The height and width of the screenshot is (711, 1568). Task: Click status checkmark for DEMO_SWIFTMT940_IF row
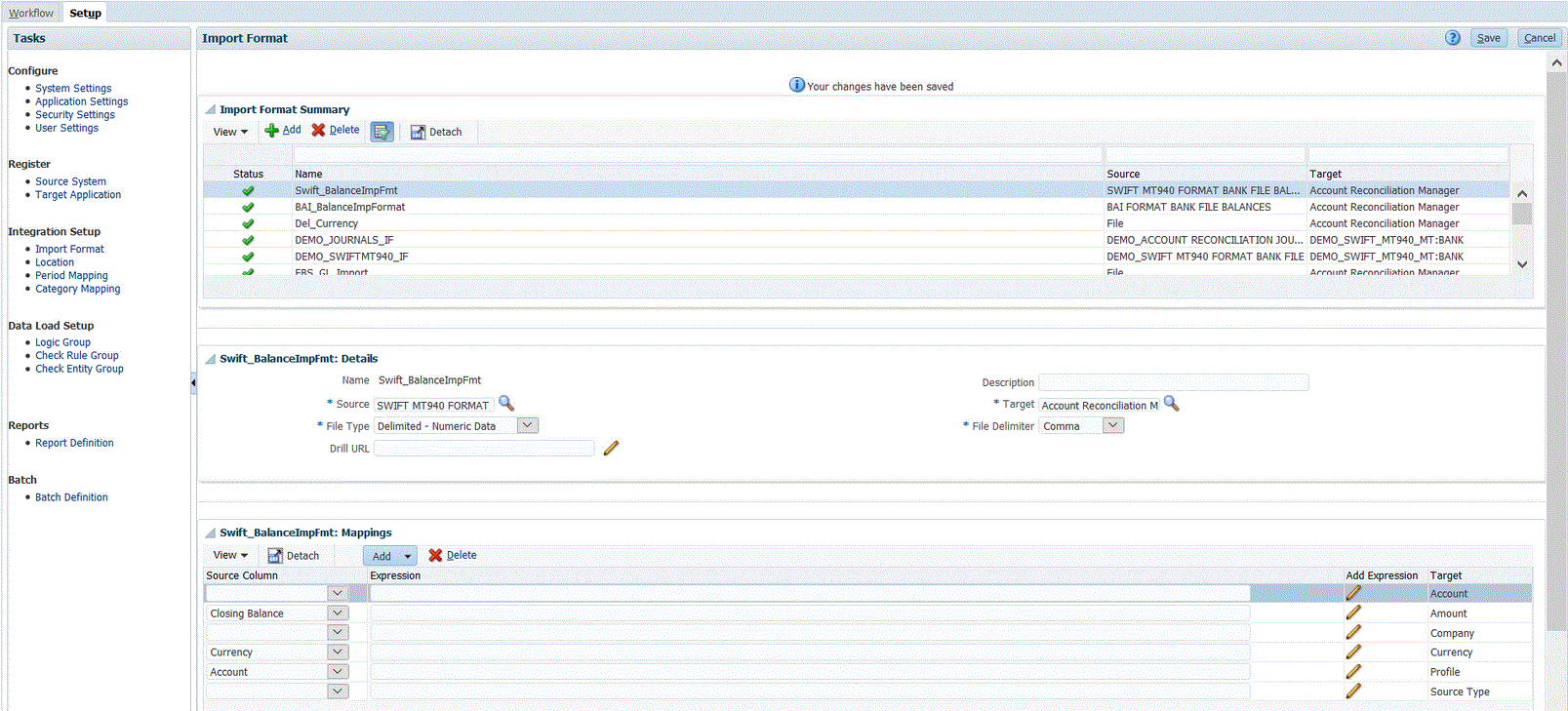click(248, 257)
